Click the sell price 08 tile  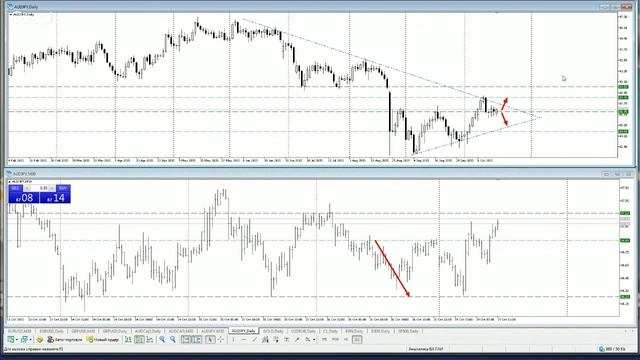click(24, 198)
